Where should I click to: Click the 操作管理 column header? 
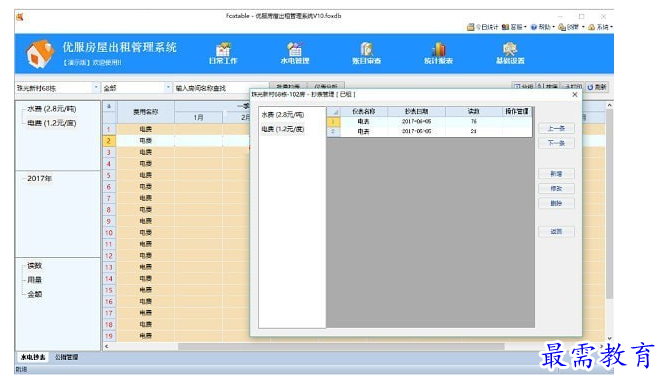tap(517, 111)
